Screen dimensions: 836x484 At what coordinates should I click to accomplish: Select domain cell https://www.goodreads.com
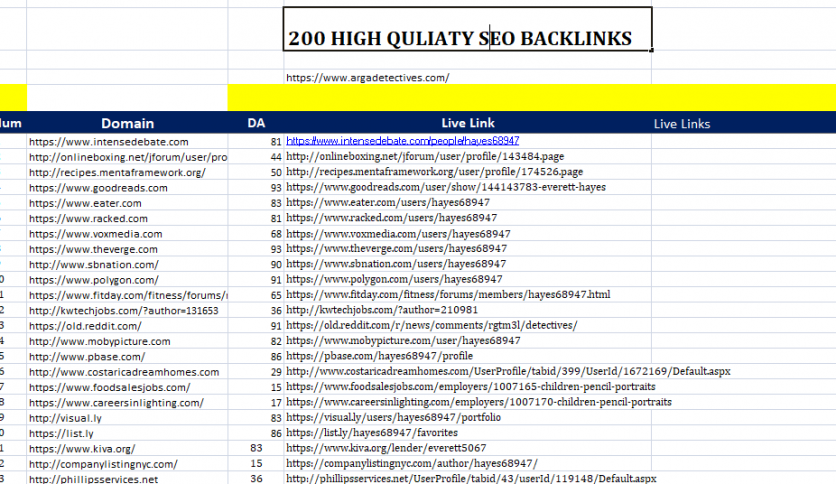pos(98,188)
